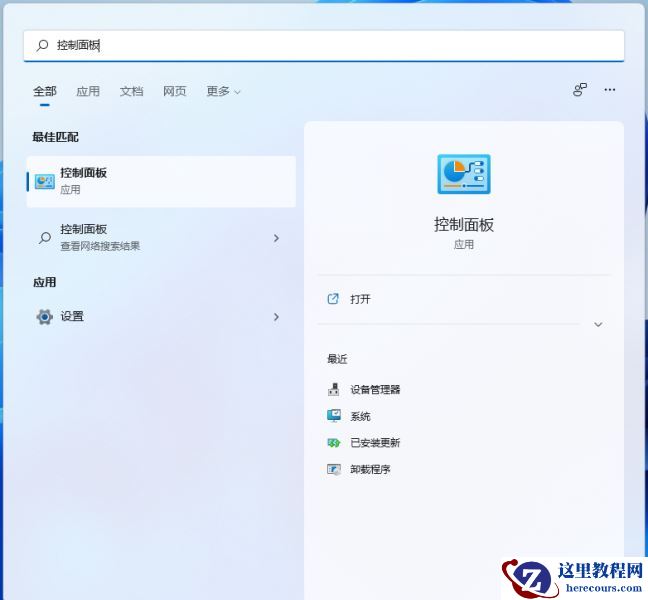Click the magnifier icon beside 查看网络搜索结果
This screenshot has width=648, height=600.
pos(45,238)
